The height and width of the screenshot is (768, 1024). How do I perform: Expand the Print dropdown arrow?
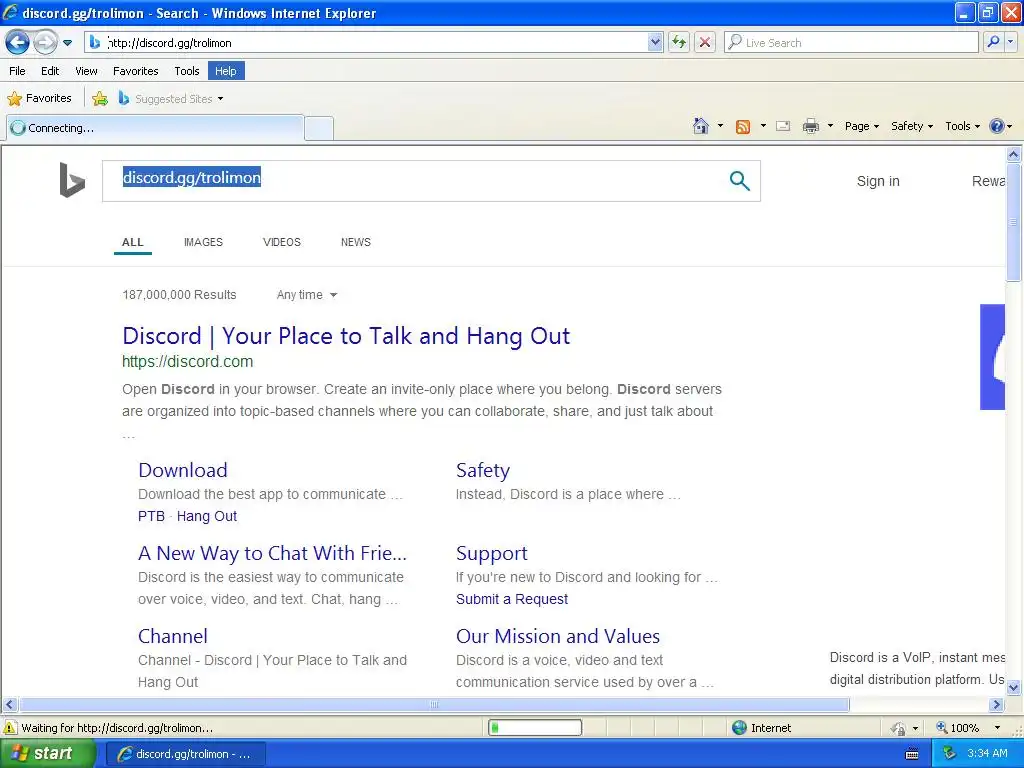click(x=830, y=126)
